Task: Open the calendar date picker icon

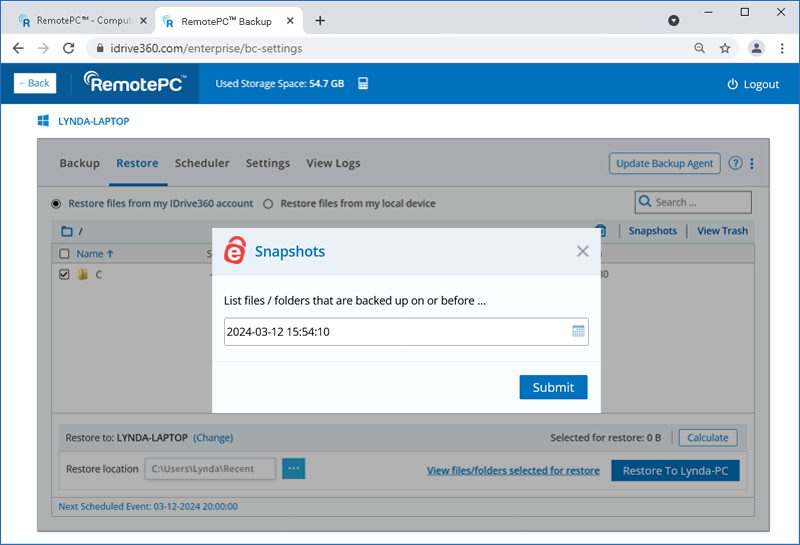Action: click(578, 331)
